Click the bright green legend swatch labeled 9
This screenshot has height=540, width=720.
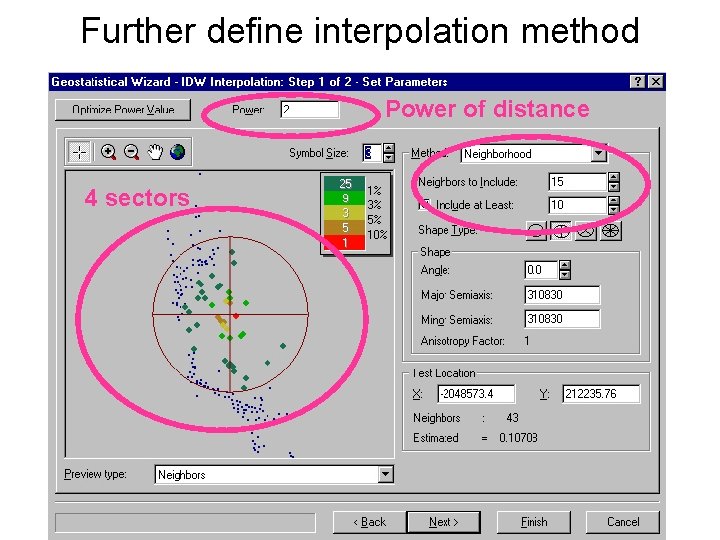click(x=344, y=198)
